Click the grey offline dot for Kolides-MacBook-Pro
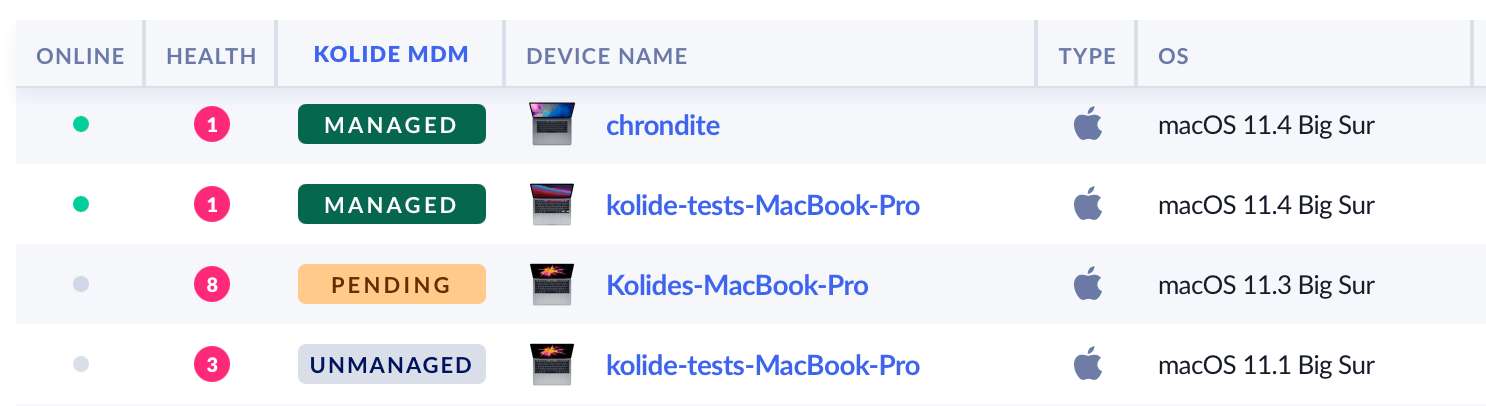1486x406 pixels. click(x=81, y=285)
